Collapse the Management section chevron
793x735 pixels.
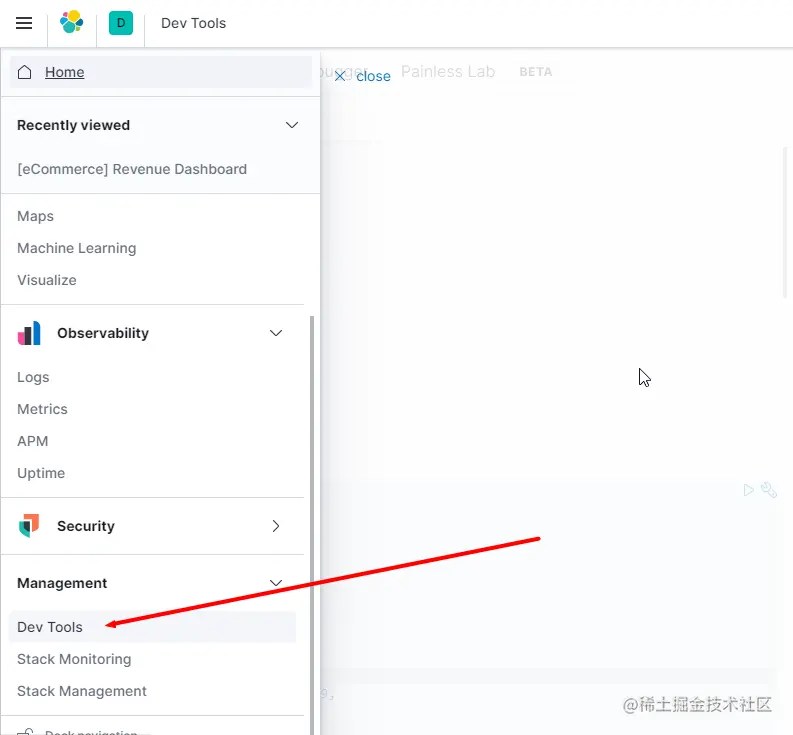276,583
